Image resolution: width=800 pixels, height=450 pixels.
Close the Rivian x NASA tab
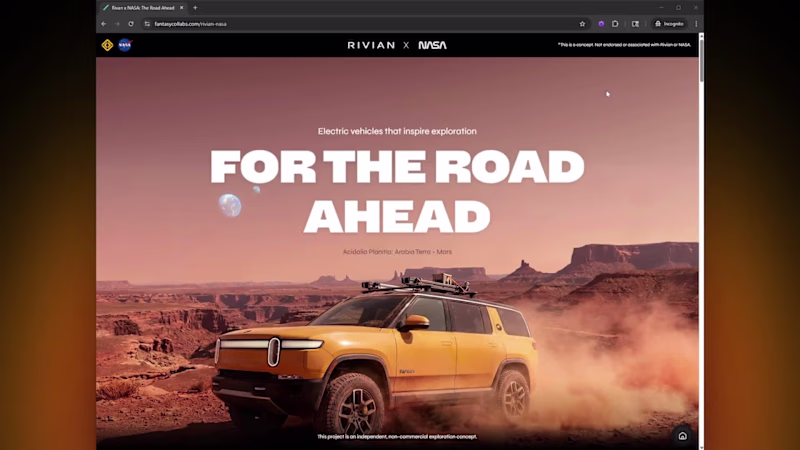pyautogui.click(x=182, y=8)
